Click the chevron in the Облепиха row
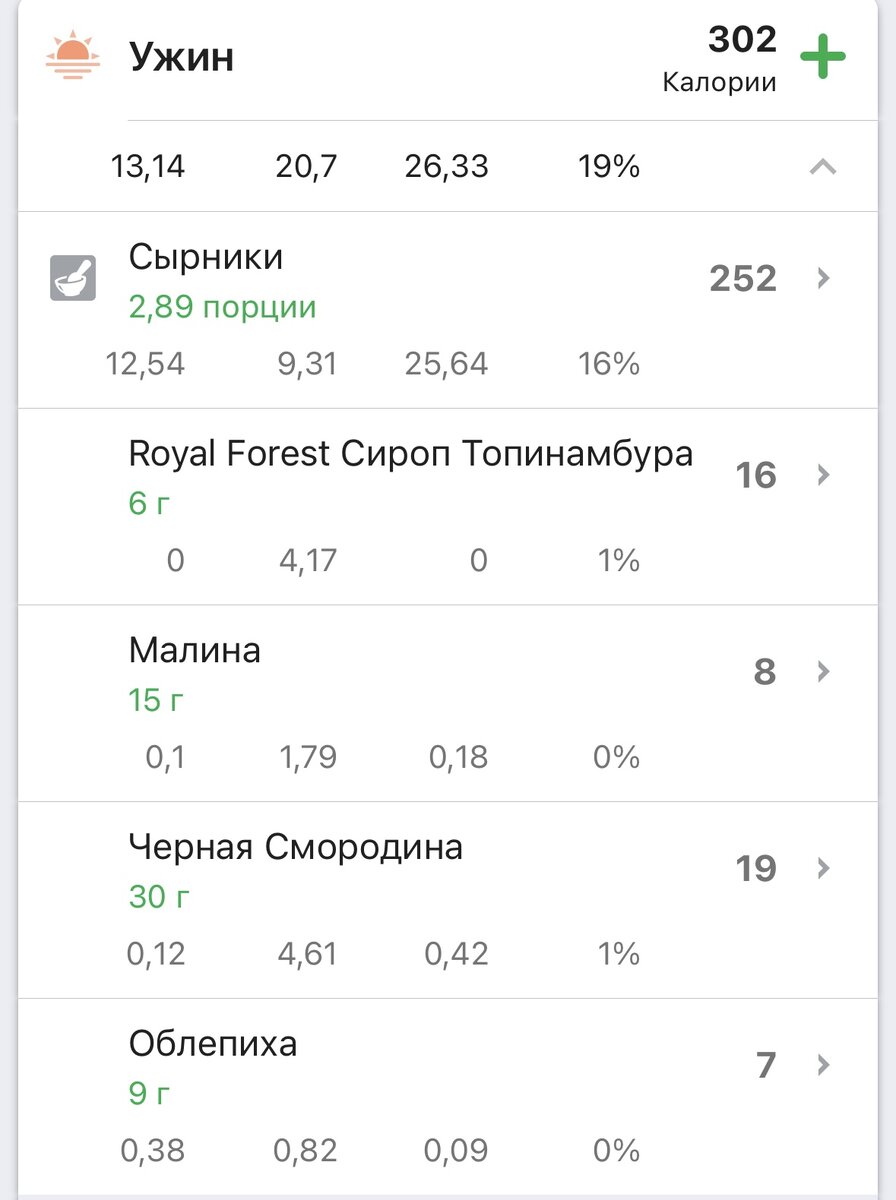Image resolution: width=896 pixels, height=1200 pixels. coord(824,1064)
